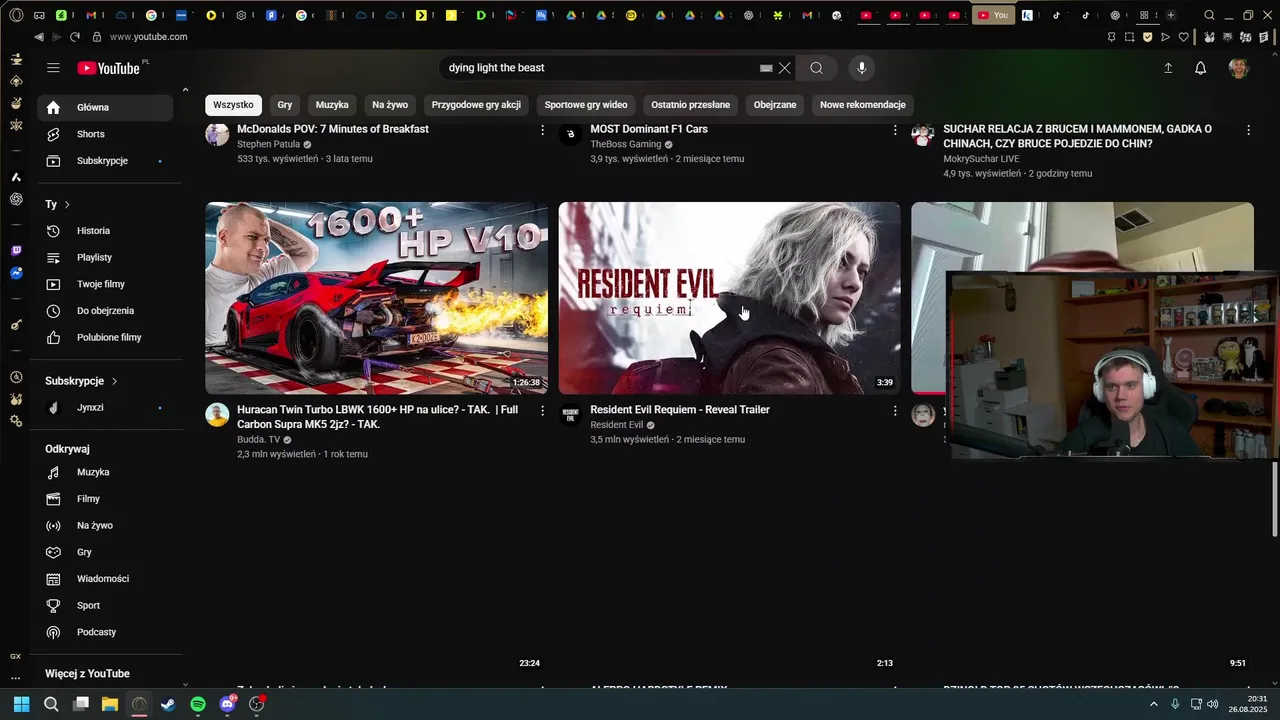The image size is (1280, 720).
Task: Open Spotify from the Windows taskbar
Action: point(198,704)
